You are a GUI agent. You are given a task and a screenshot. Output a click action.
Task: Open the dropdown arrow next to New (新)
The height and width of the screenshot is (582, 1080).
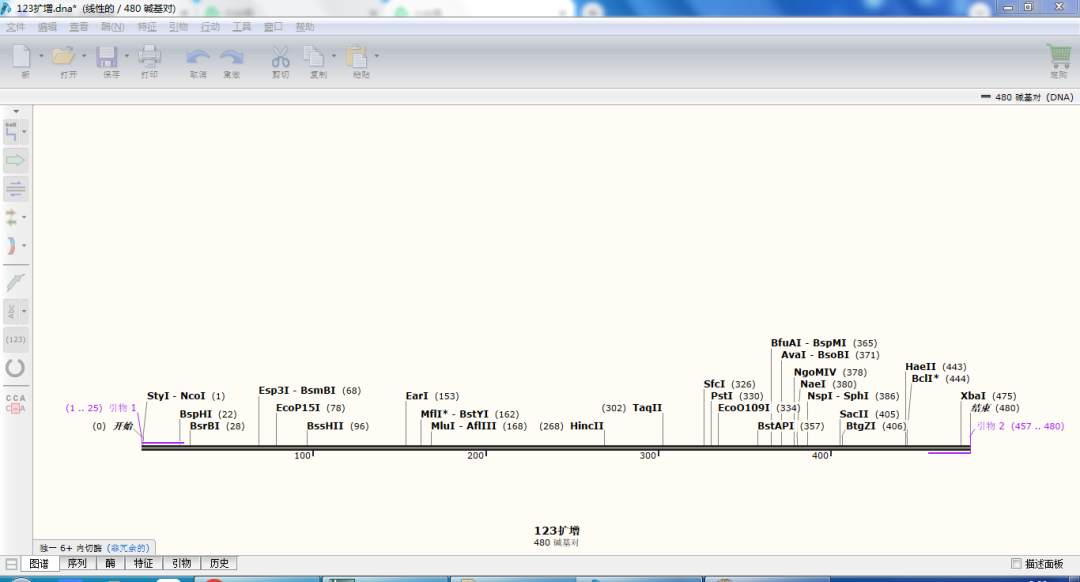point(41,56)
